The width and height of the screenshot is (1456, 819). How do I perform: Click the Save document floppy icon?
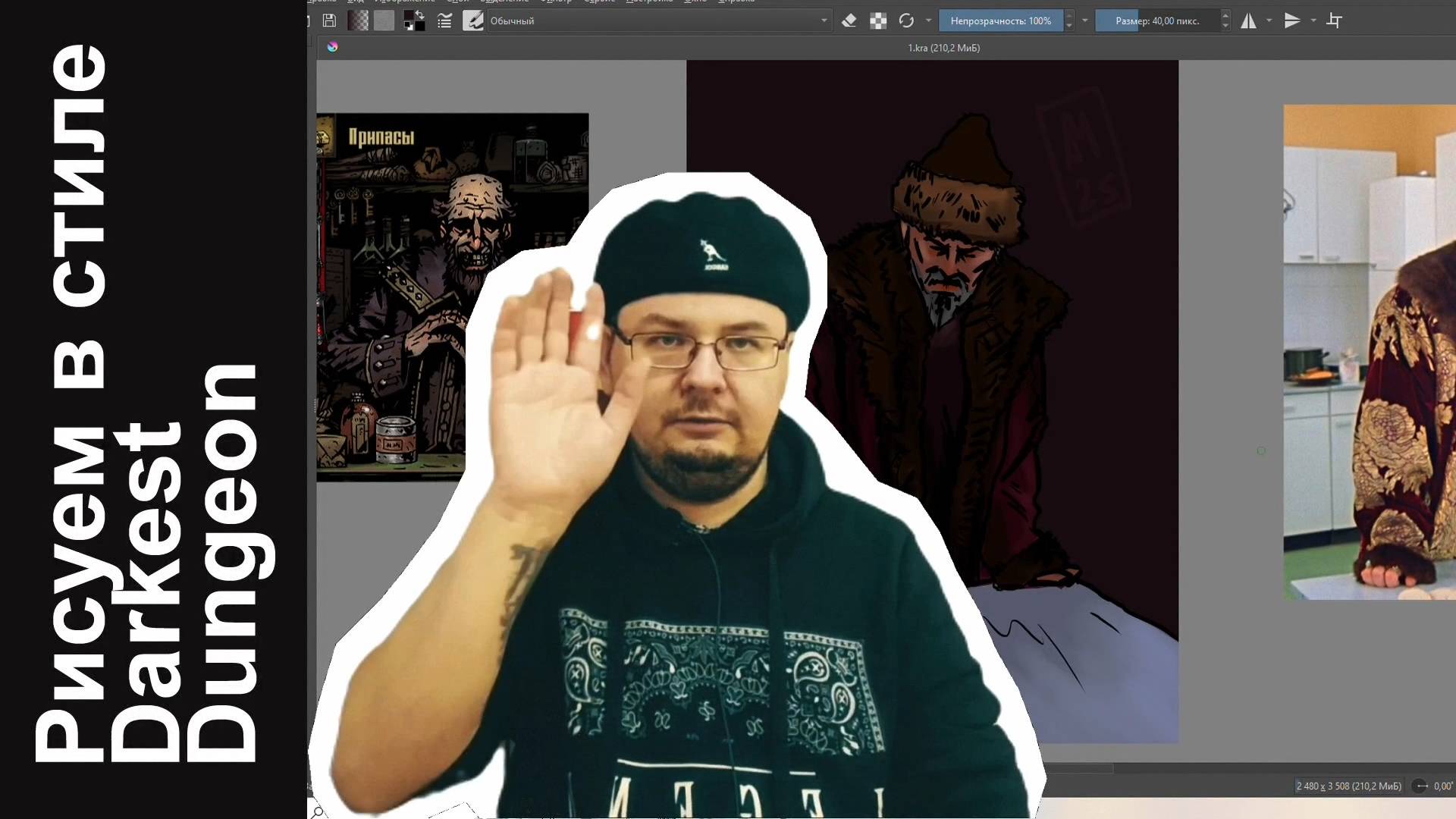click(329, 20)
